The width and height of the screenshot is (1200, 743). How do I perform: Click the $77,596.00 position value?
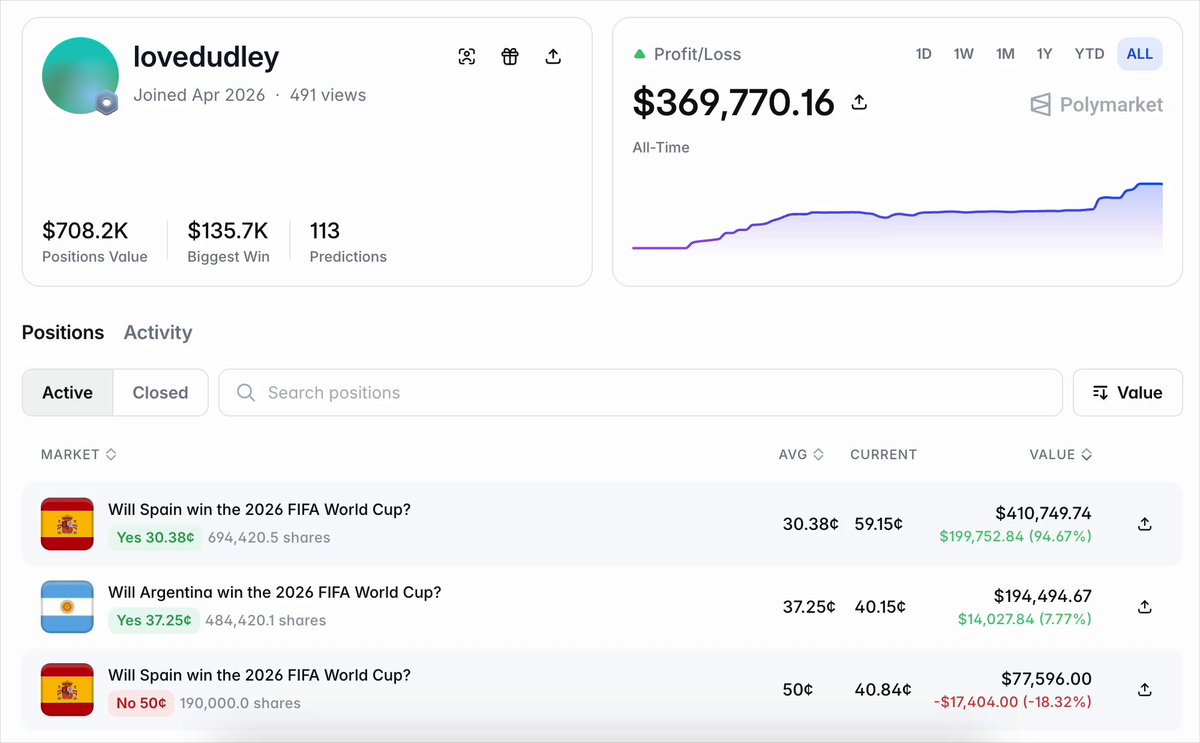click(1046, 679)
